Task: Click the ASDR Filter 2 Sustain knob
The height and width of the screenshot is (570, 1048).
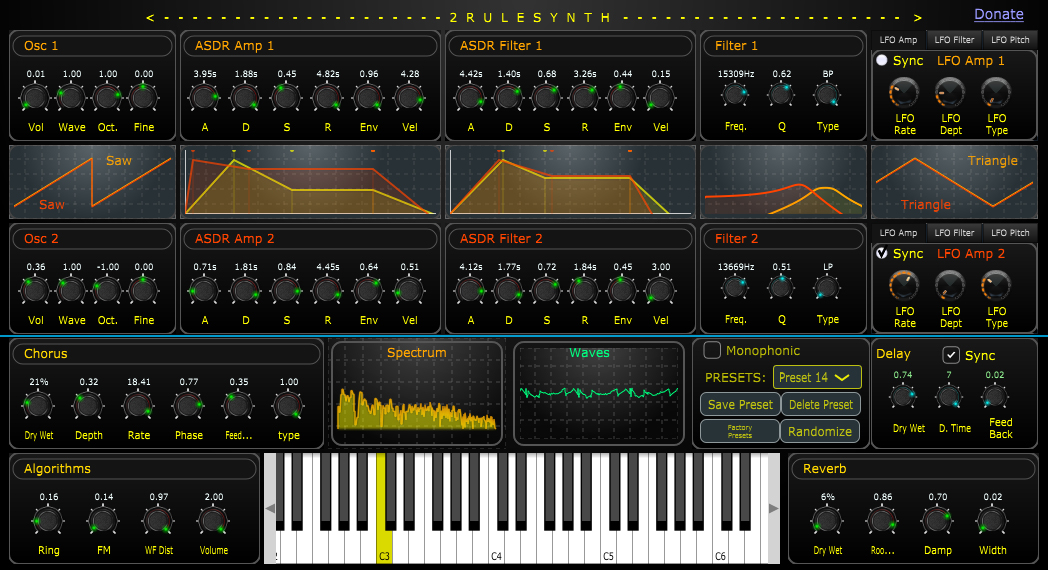Action: (546, 291)
